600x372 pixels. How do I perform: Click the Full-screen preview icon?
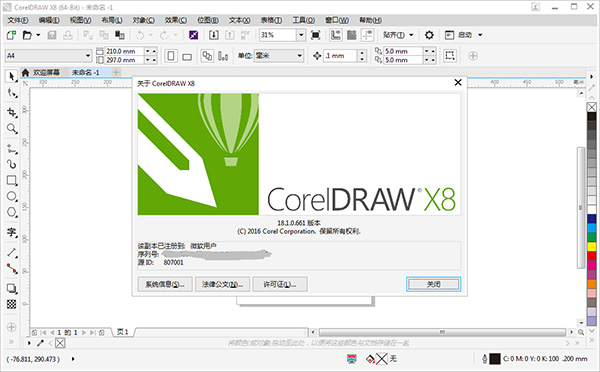315,35
